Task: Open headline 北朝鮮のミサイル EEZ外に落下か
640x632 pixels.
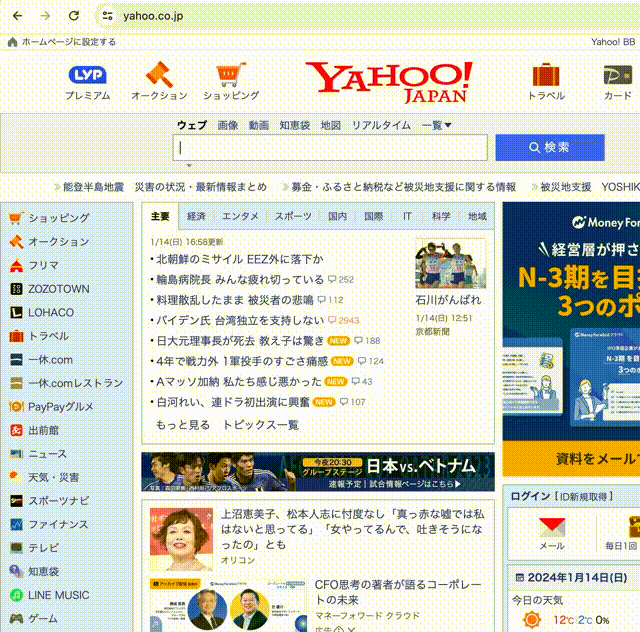Action: [240, 259]
